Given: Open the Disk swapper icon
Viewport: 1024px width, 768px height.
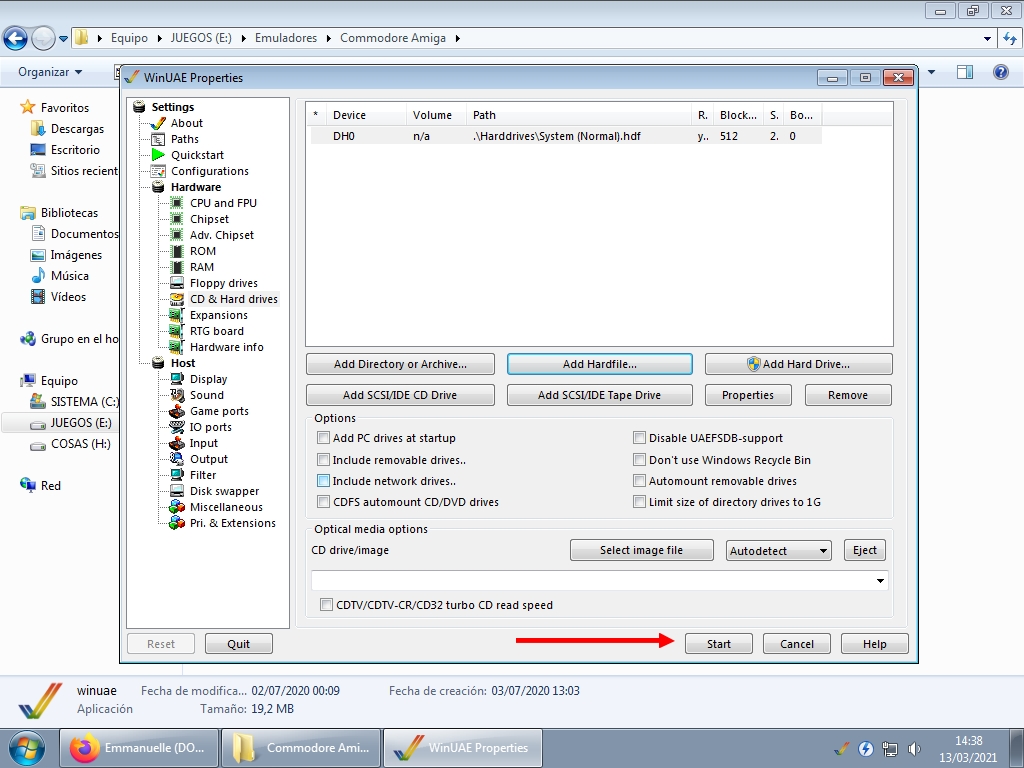Looking at the screenshot, I should pos(177,490).
